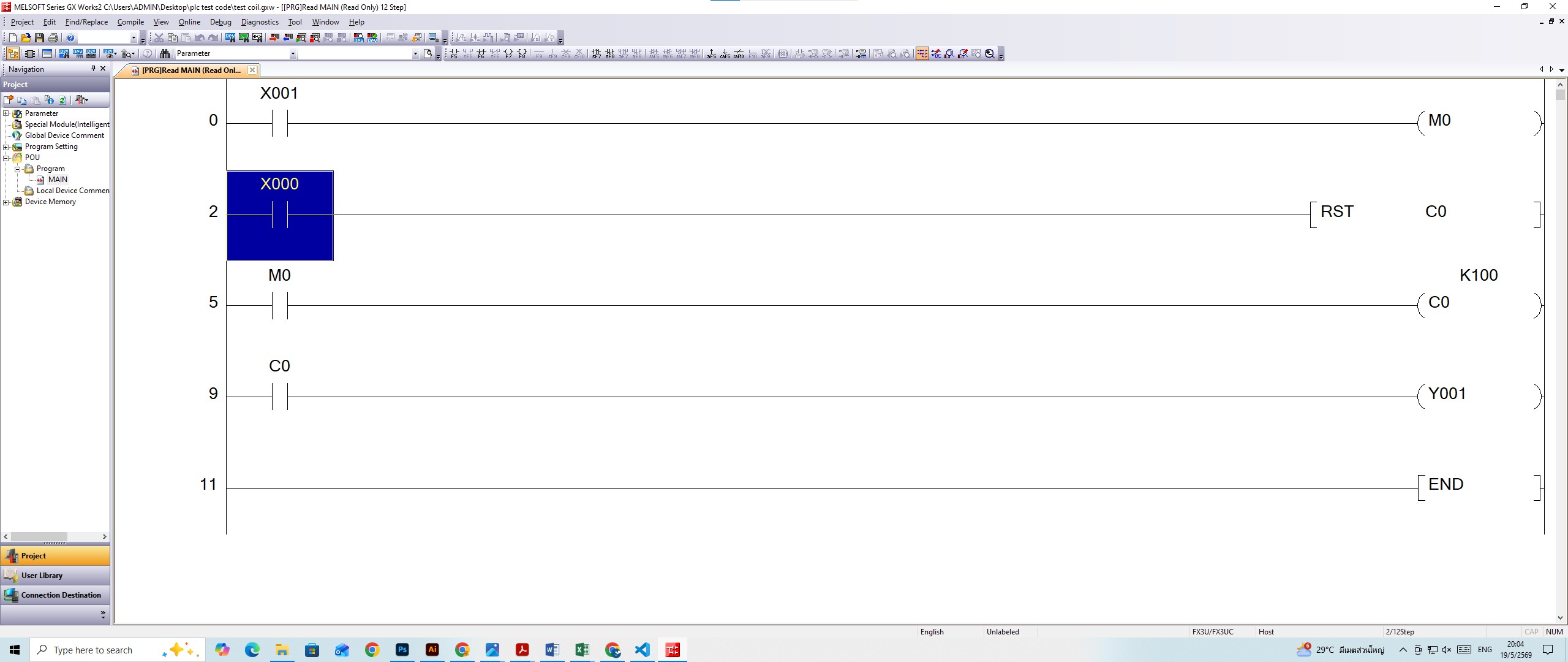
Task: Select Global Device Comment tree item
Action: click(64, 135)
